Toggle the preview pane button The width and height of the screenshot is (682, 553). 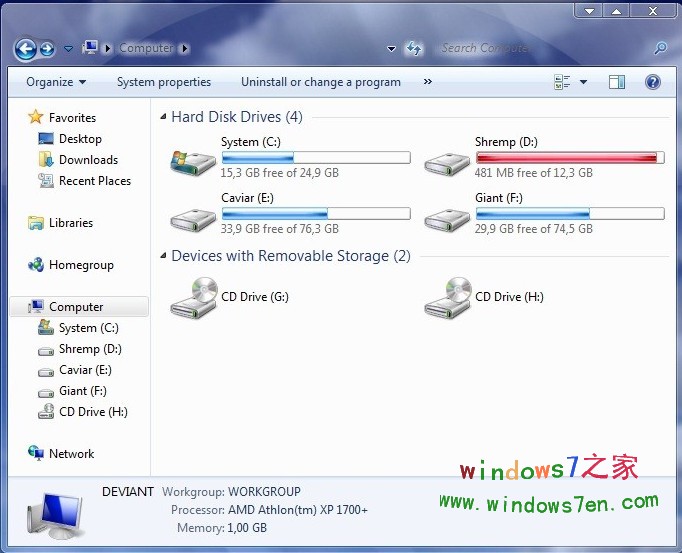pos(617,82)
